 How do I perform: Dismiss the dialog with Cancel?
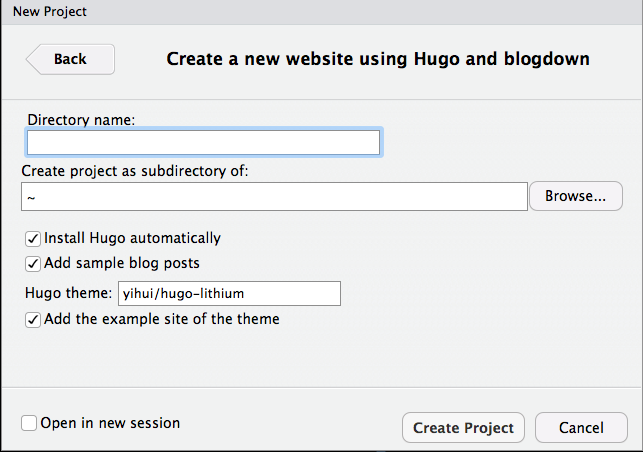pos(581,427)
